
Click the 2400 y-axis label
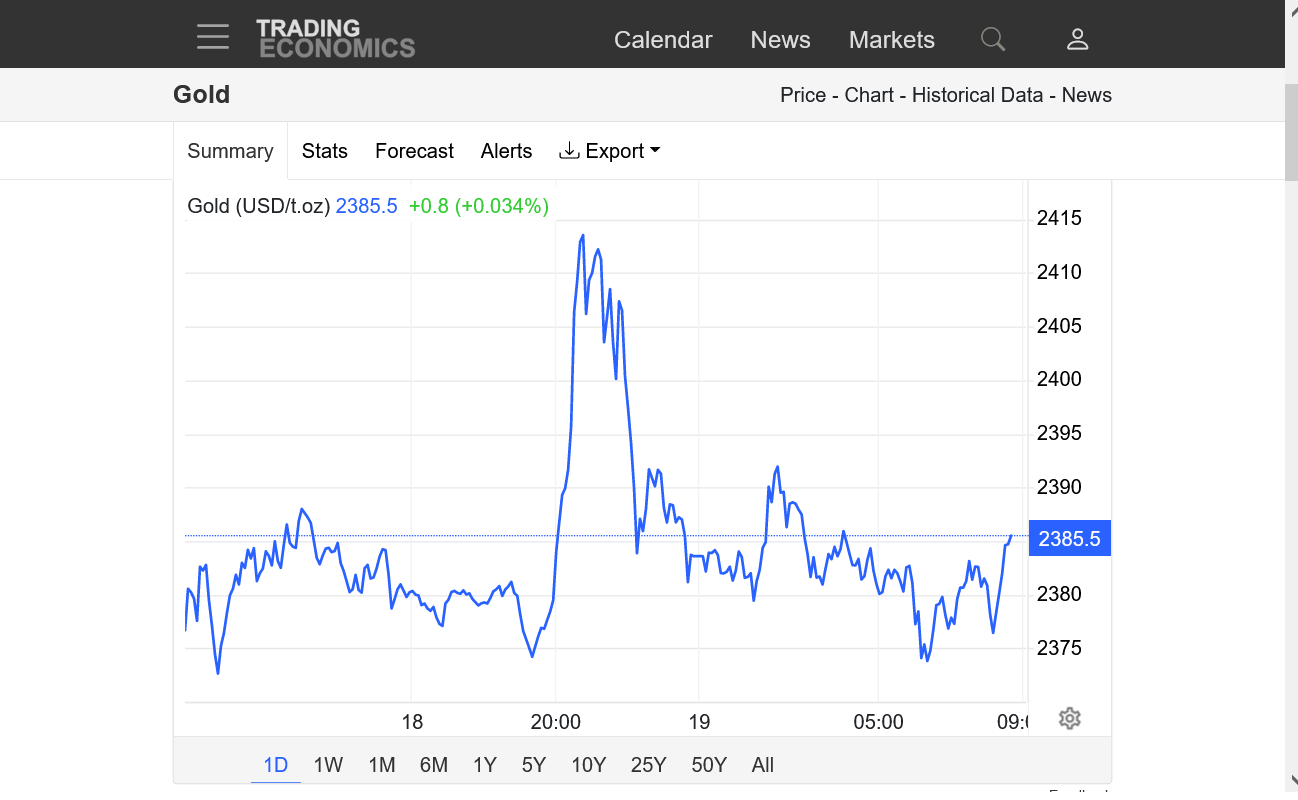(1059, 379)
